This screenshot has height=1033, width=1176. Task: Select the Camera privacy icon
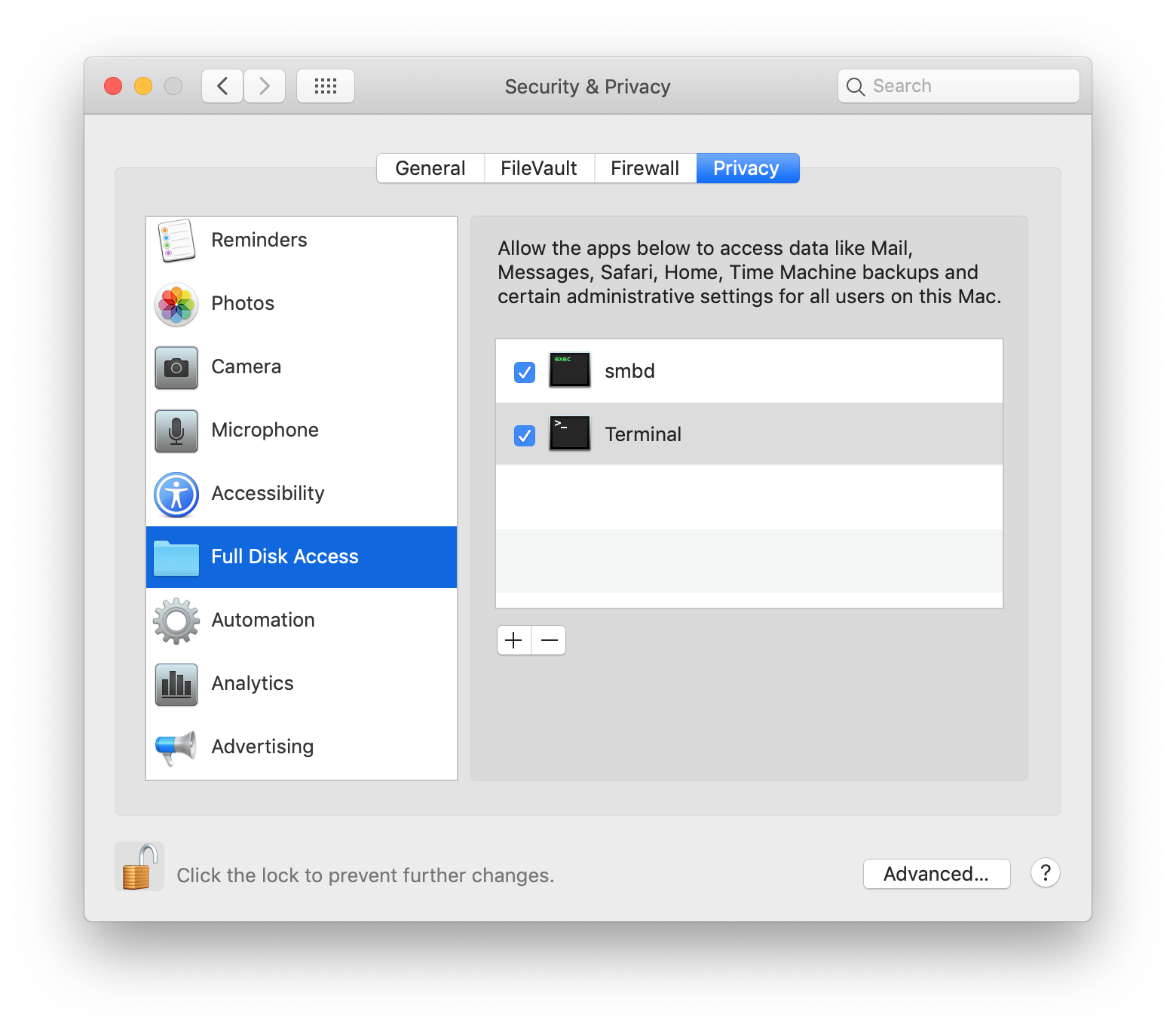pyautogui.click(x=175, y=367)
